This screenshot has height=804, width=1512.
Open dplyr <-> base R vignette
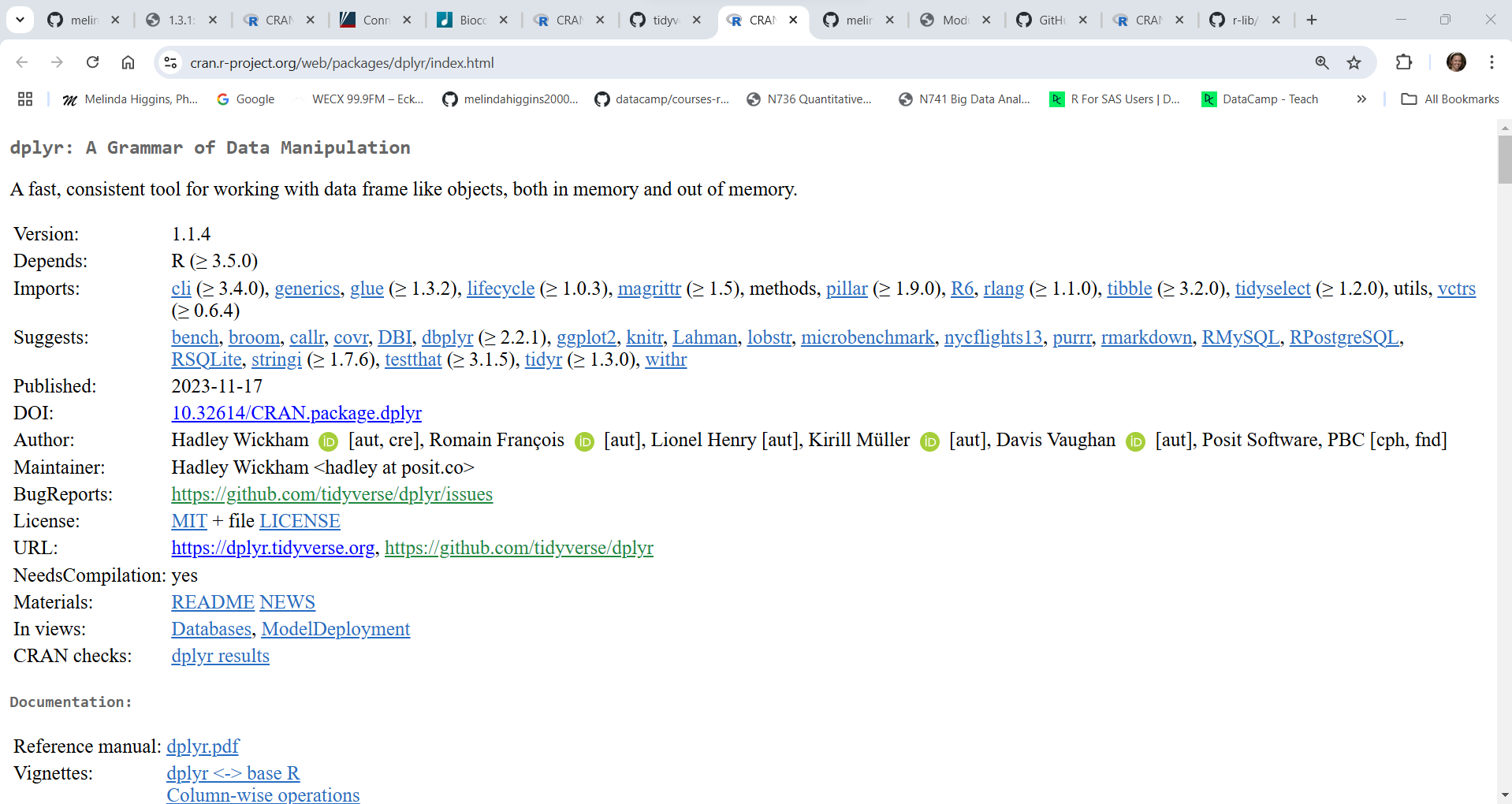[x=233, y=773]
